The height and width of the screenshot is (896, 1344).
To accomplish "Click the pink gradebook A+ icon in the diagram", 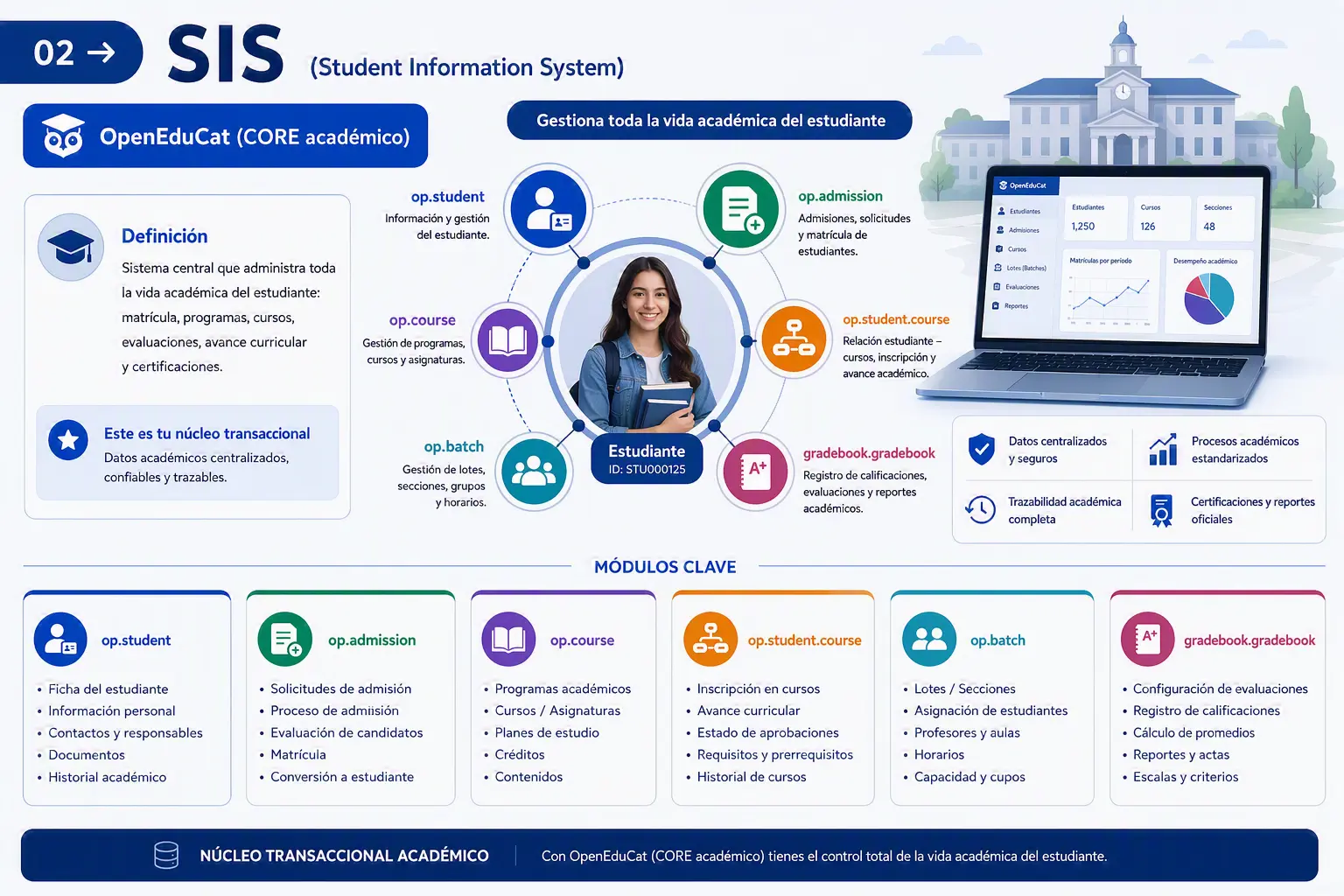I will coord(755,472).
